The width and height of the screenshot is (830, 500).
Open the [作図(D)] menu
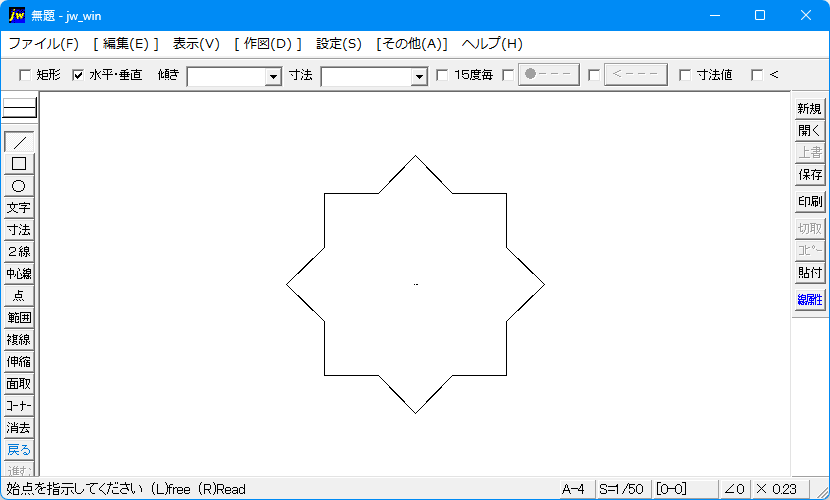268,44
